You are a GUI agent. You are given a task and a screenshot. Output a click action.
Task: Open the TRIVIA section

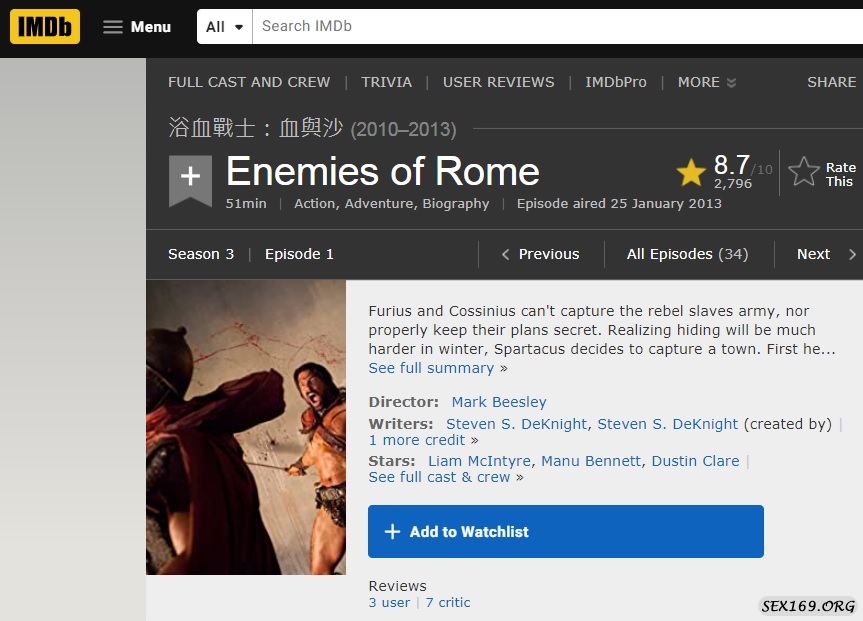coord(386,82)
